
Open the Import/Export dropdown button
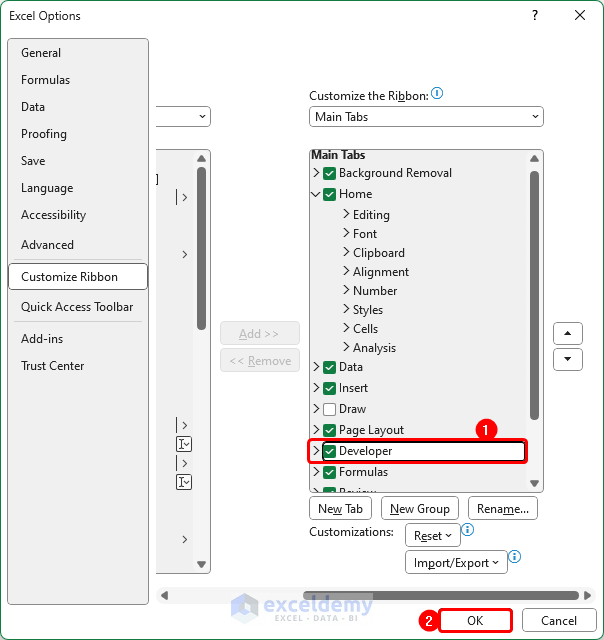pyautogui.click(x=456, y=562)
